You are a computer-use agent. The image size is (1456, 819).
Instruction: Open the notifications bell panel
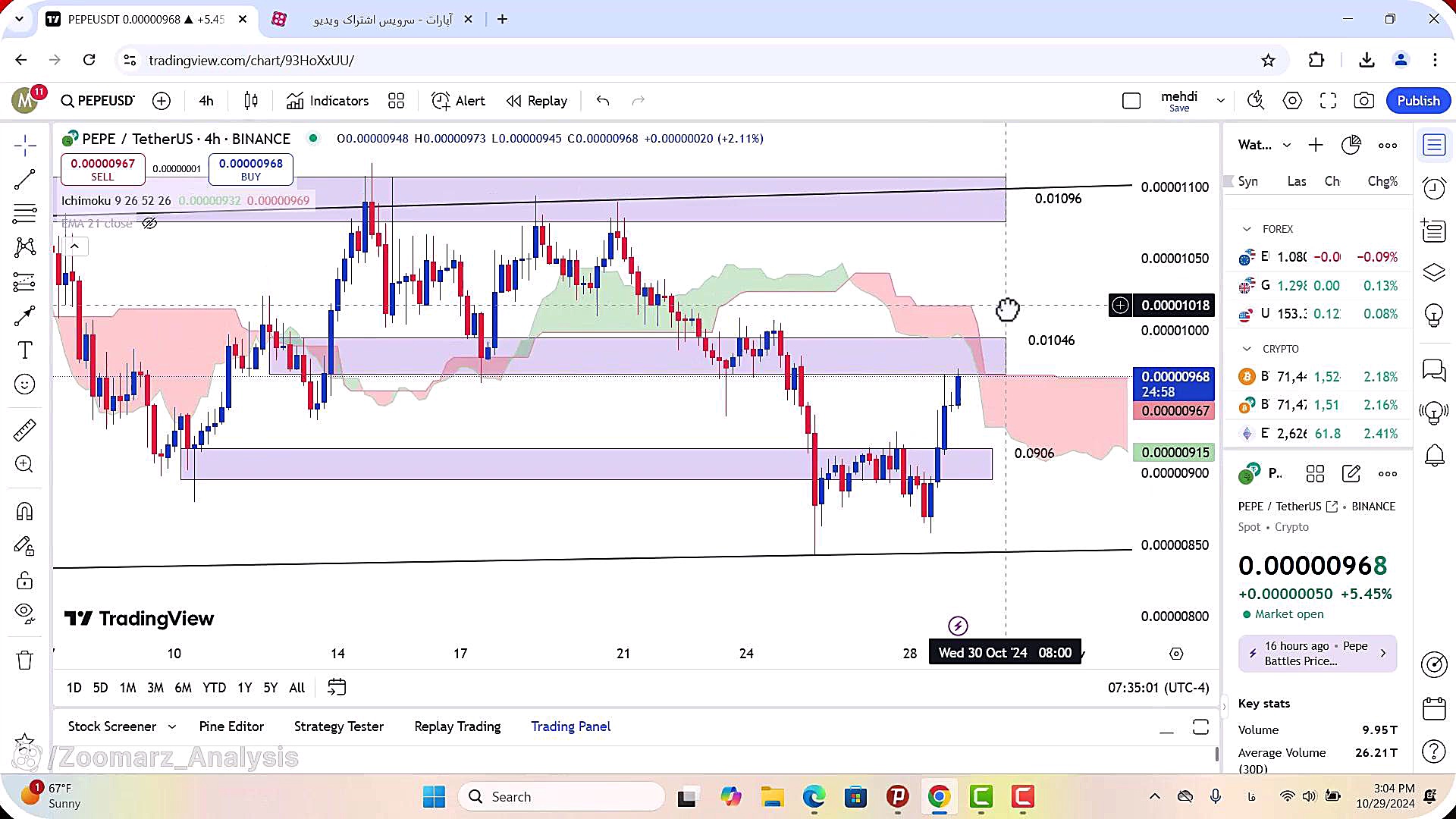[x=1434, y=456]
